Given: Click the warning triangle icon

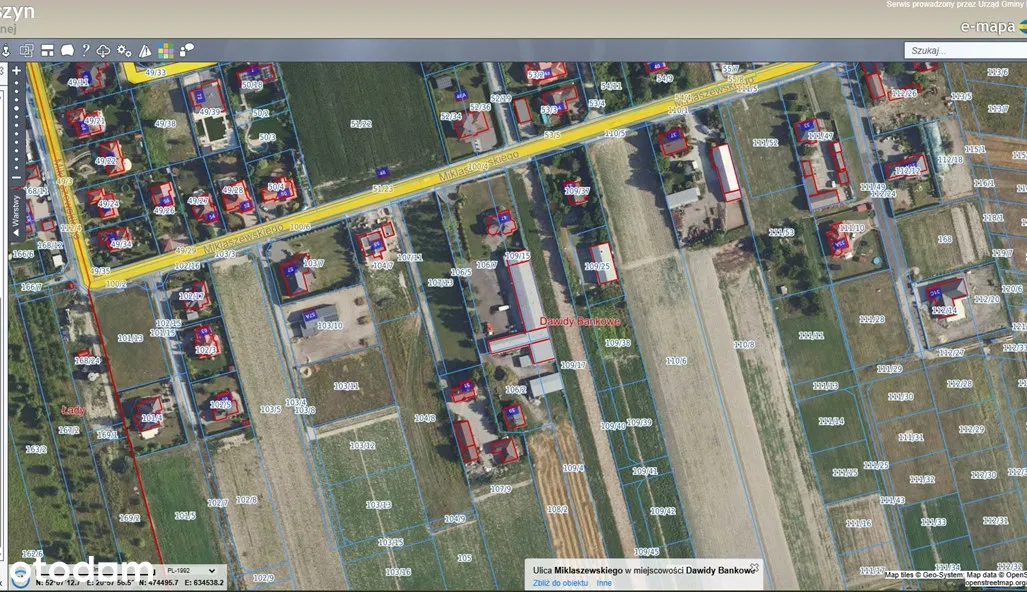Looking at the screenshot, I should point(145,50).
